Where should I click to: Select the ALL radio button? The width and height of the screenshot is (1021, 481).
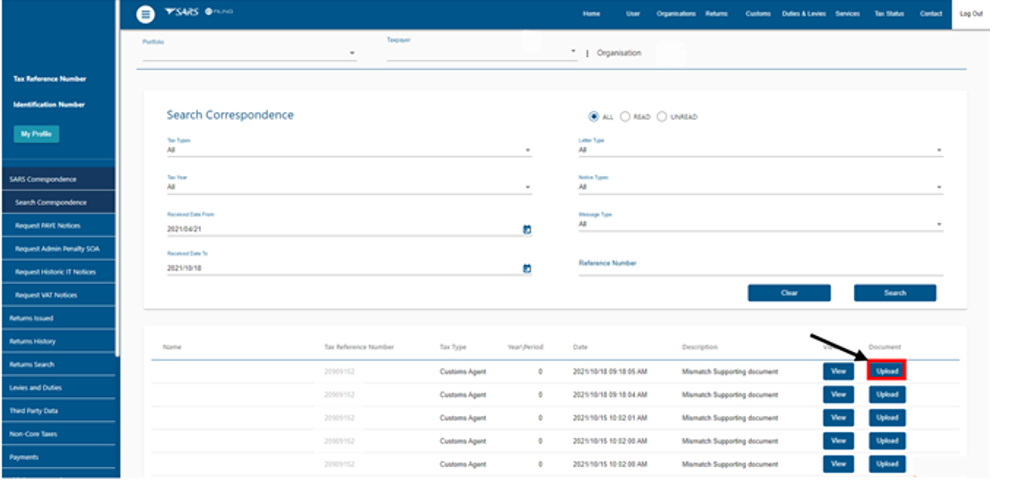point(594,116)
